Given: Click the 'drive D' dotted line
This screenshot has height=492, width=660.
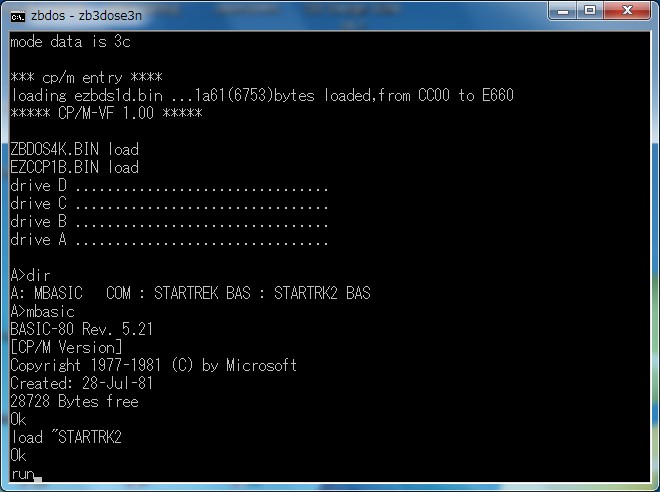Looking at the screenshot, I should pos(169,185).
